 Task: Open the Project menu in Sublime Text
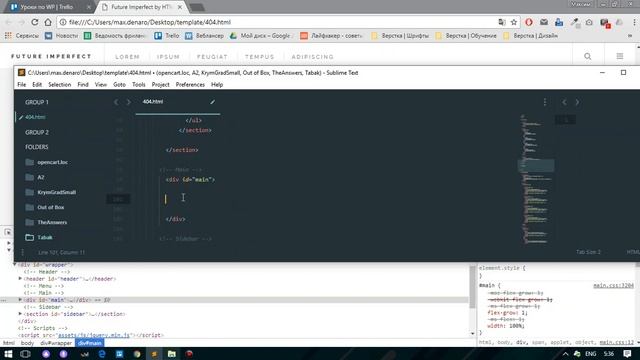160,84
